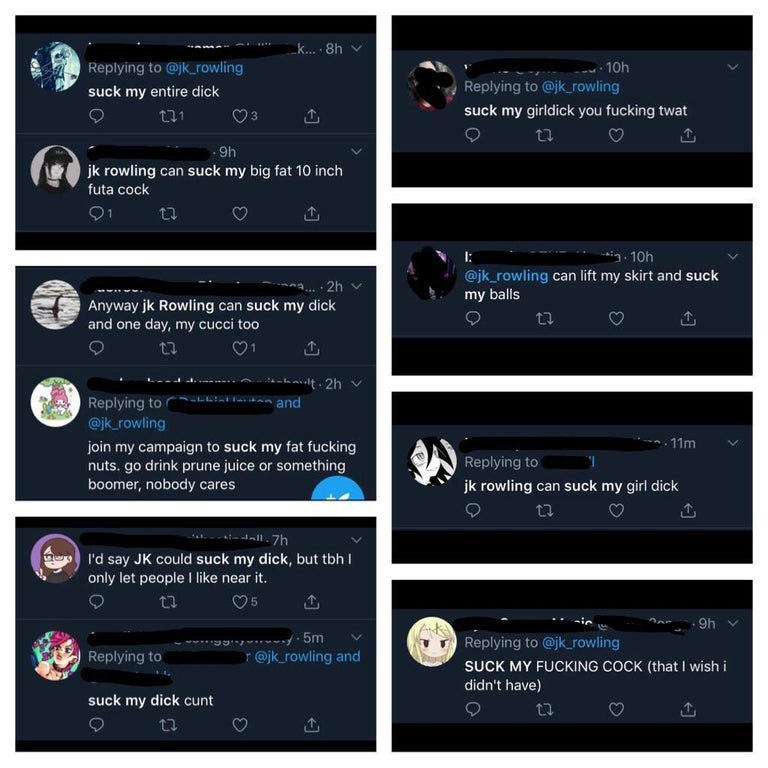The image size is (768, 768).
Task: Like the "my cucci too" tweet
Action: [x=240, y=348]
